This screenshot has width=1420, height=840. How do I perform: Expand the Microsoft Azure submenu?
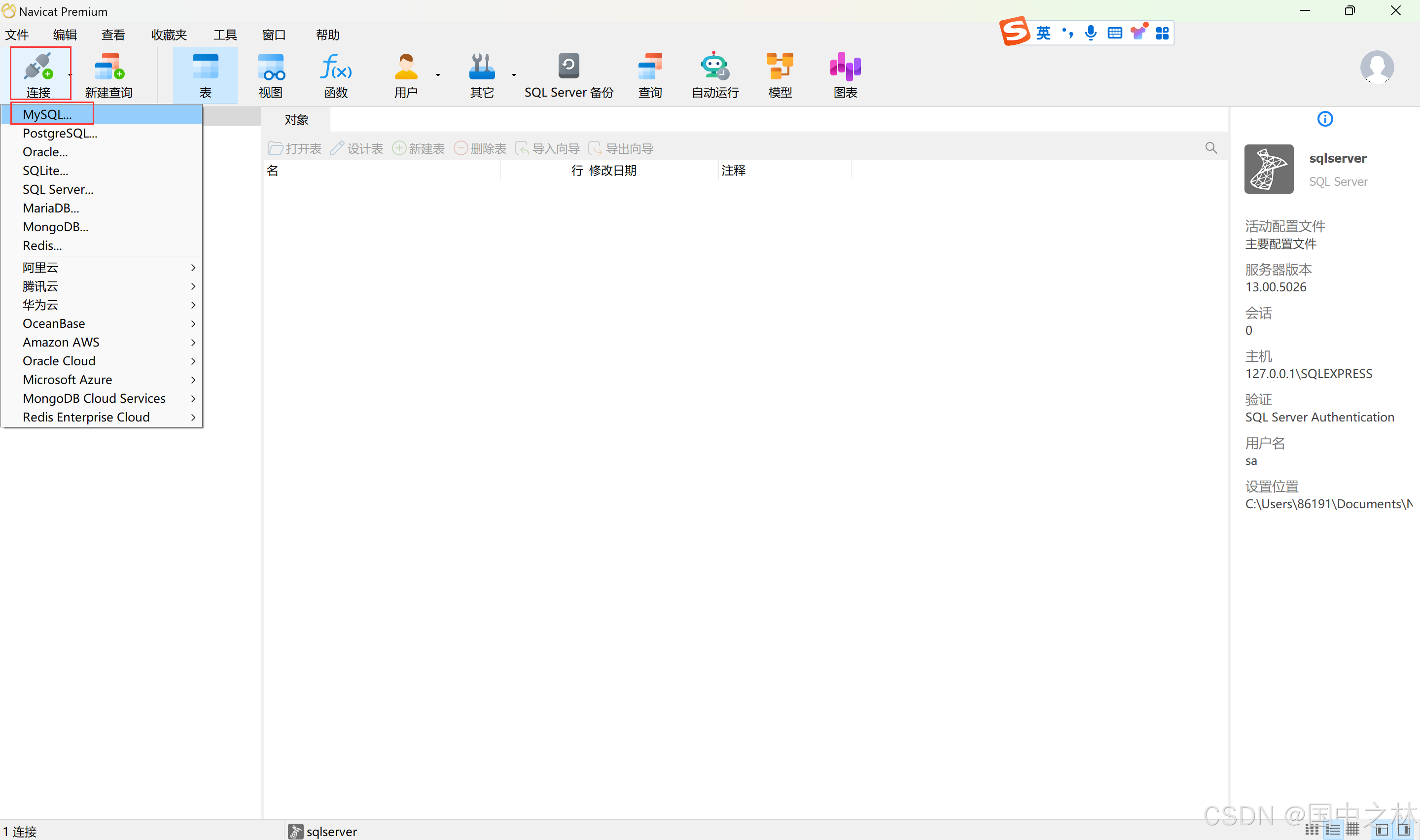pyautogui.click(x=101, y=379)
